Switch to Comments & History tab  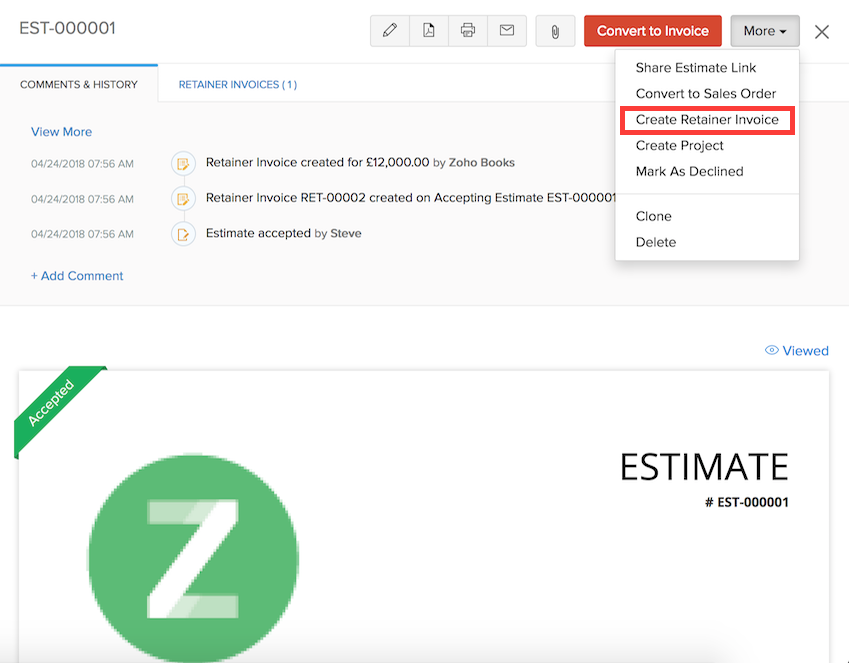point(79,84)
